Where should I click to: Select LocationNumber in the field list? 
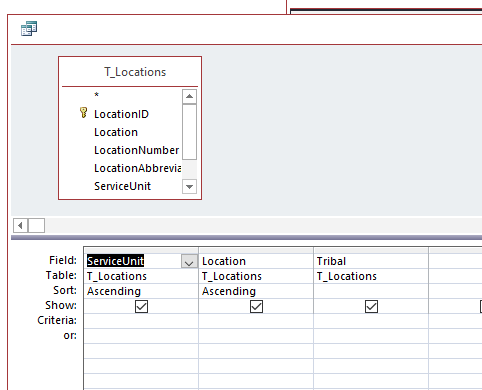[x=137, y=150]
